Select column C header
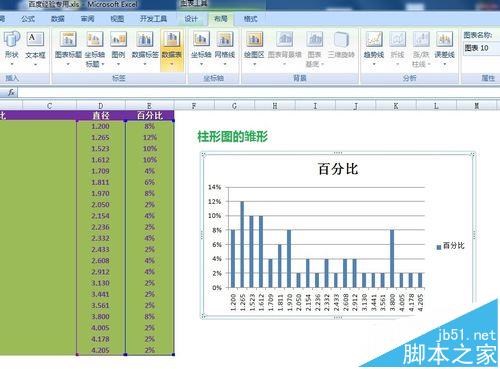 tap(49, 106)
